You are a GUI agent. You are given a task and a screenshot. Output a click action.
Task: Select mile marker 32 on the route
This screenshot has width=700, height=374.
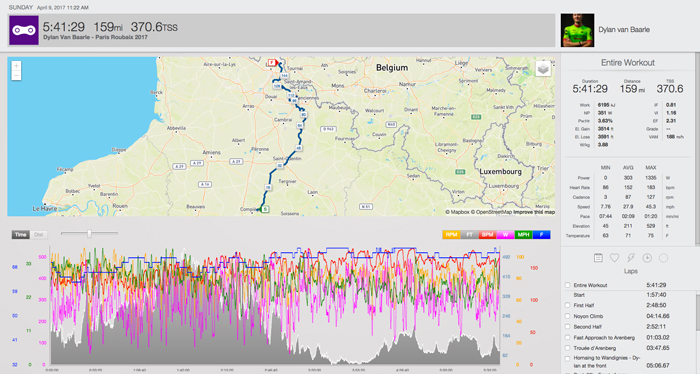(x=280, y=166)
